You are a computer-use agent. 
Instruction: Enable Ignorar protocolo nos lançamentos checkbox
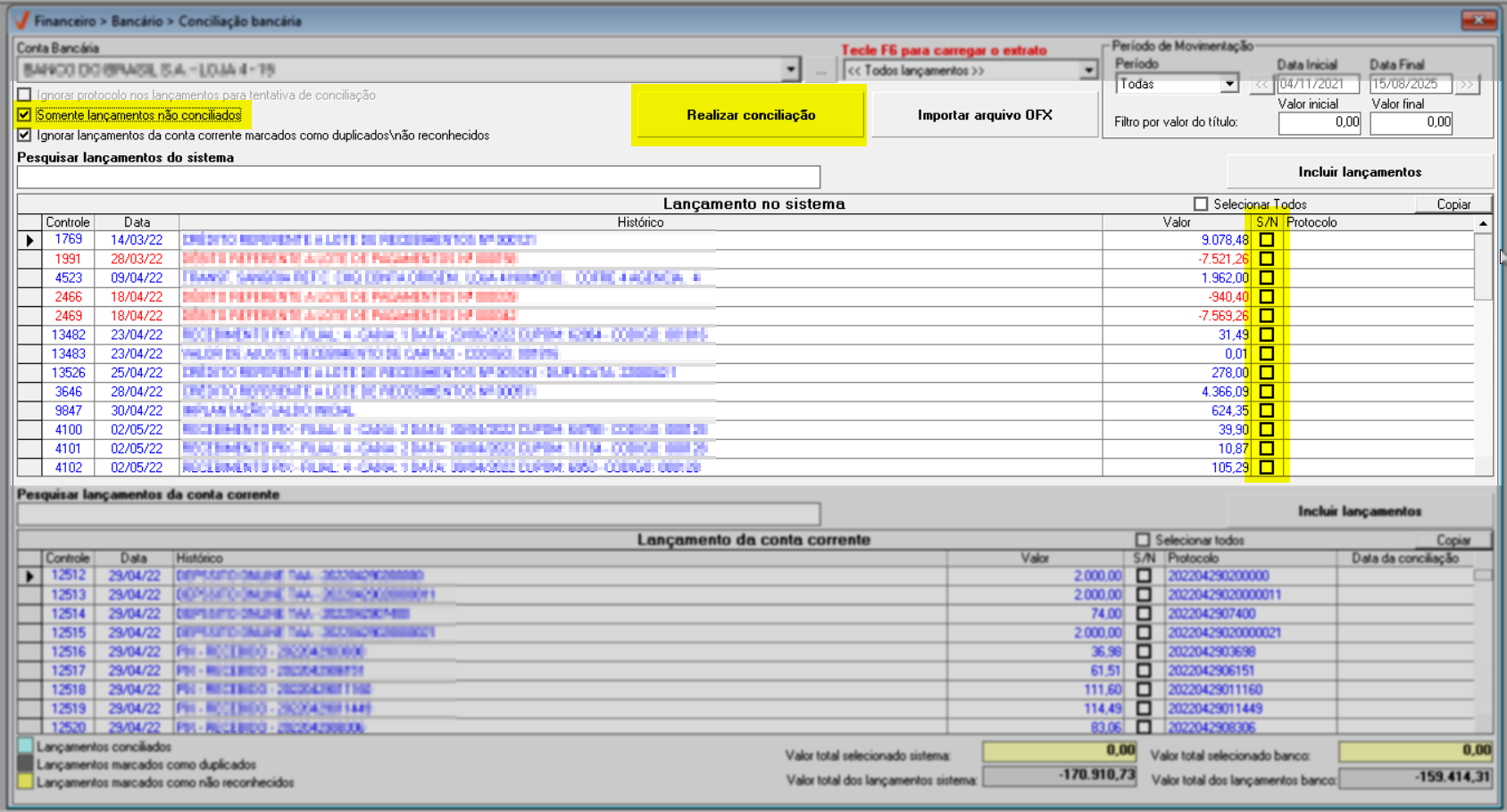tap(24, 95)
